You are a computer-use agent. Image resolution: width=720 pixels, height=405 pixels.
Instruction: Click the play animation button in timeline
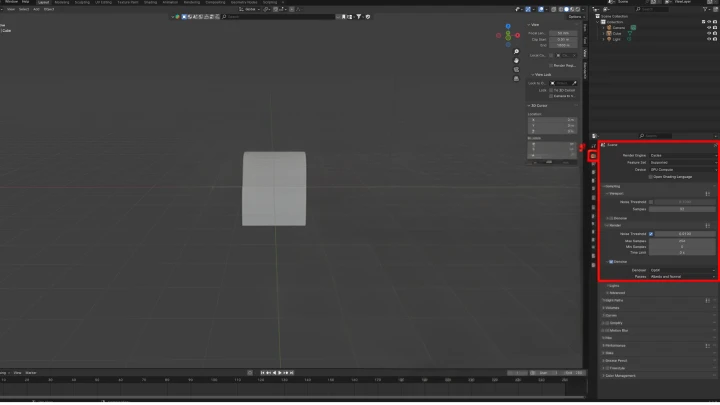click(x=280, y=373)
